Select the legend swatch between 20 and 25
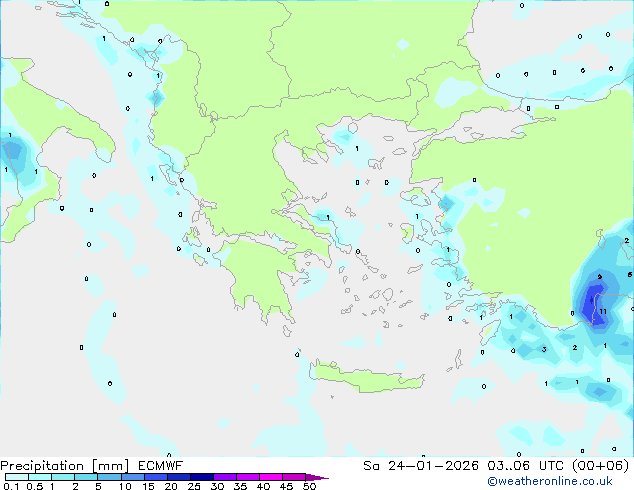634x490 pixels. point(179,477)
